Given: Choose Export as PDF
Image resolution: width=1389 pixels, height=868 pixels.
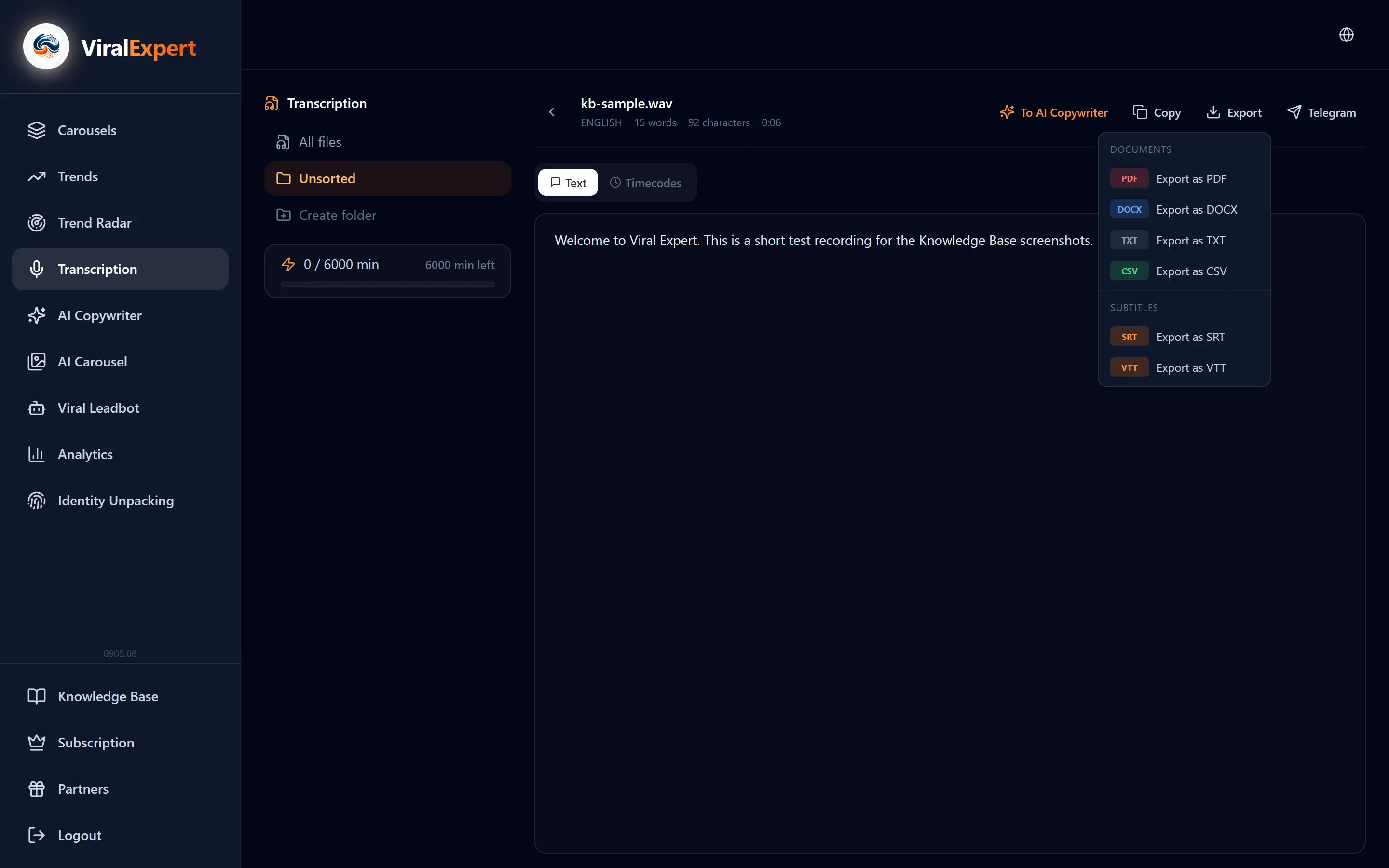Looking at the screenshot, I should pos(1184,178).
